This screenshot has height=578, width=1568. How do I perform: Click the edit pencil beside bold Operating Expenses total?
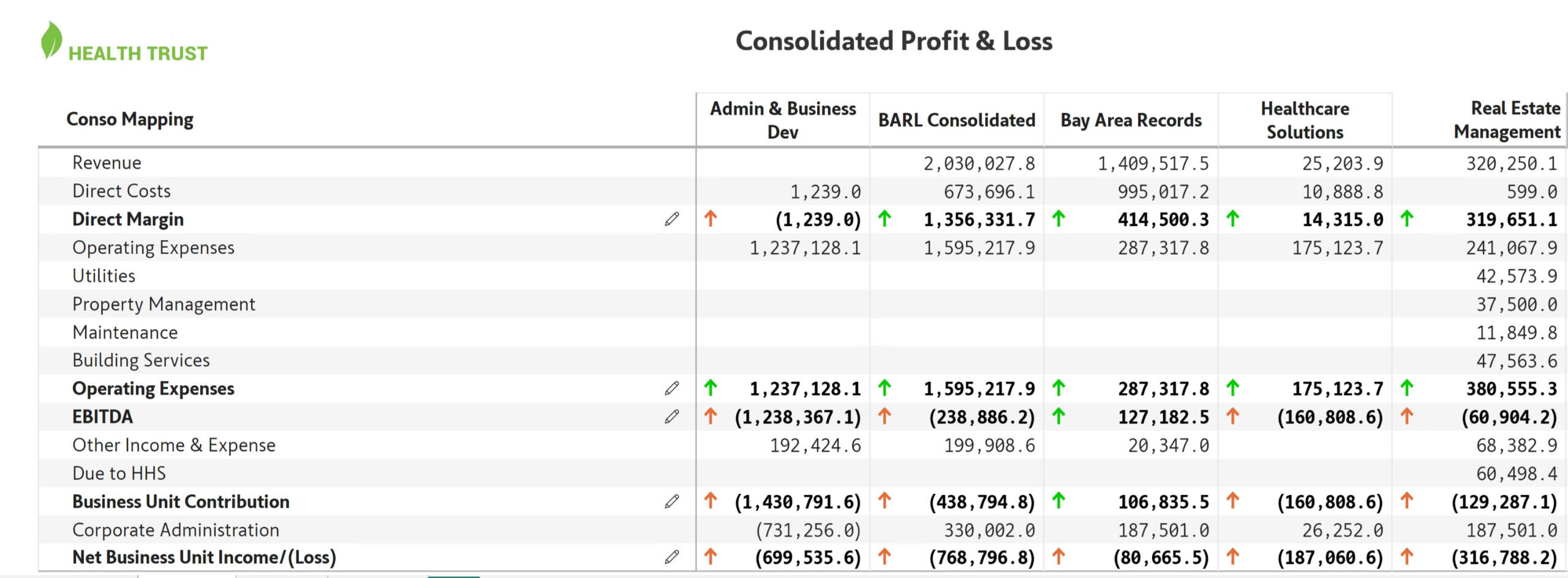click(672, 388)
